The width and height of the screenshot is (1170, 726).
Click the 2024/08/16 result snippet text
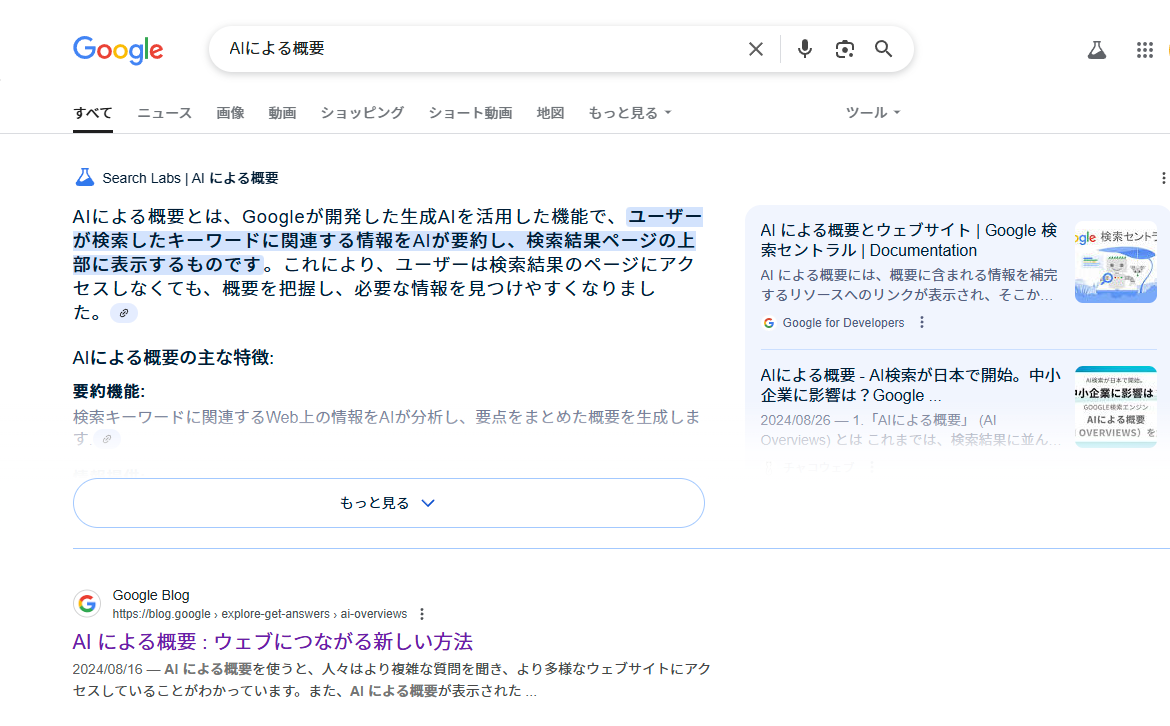click(392, 680)
